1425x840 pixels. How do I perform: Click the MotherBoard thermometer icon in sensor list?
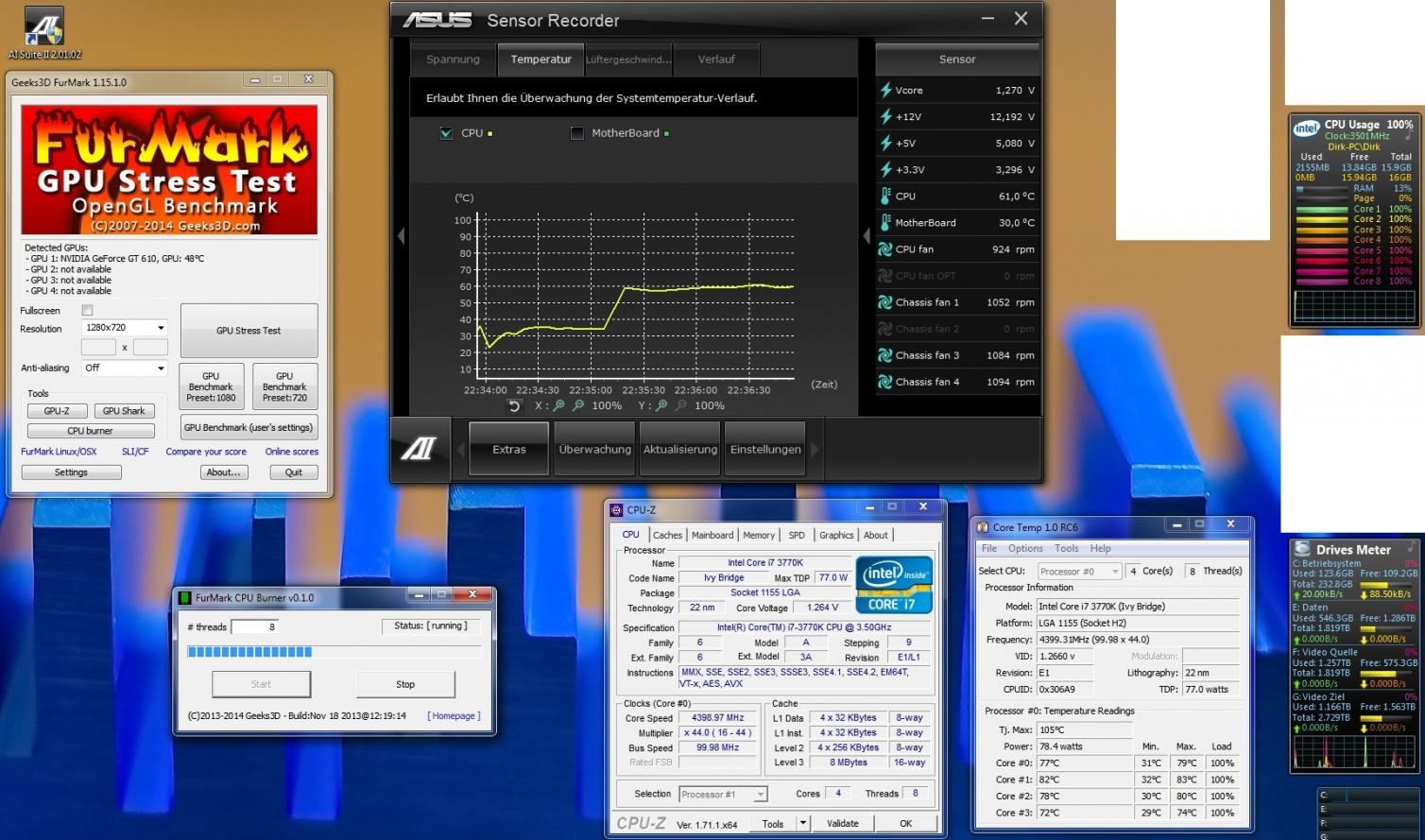[x=885, y=222]
